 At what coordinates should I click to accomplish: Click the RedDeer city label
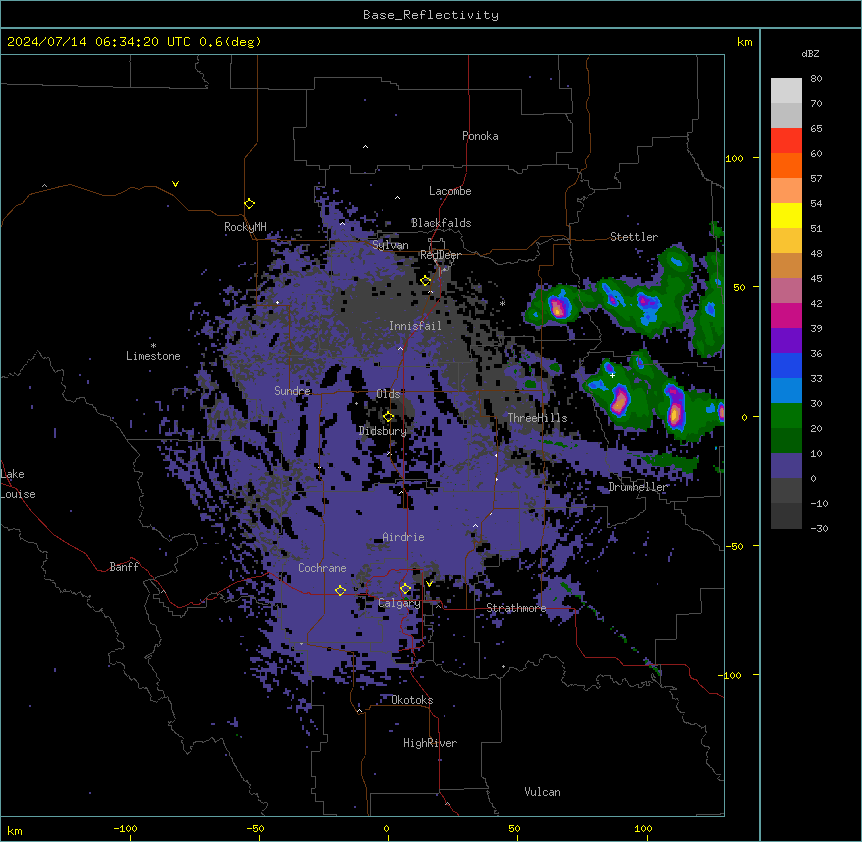(440, 255)
